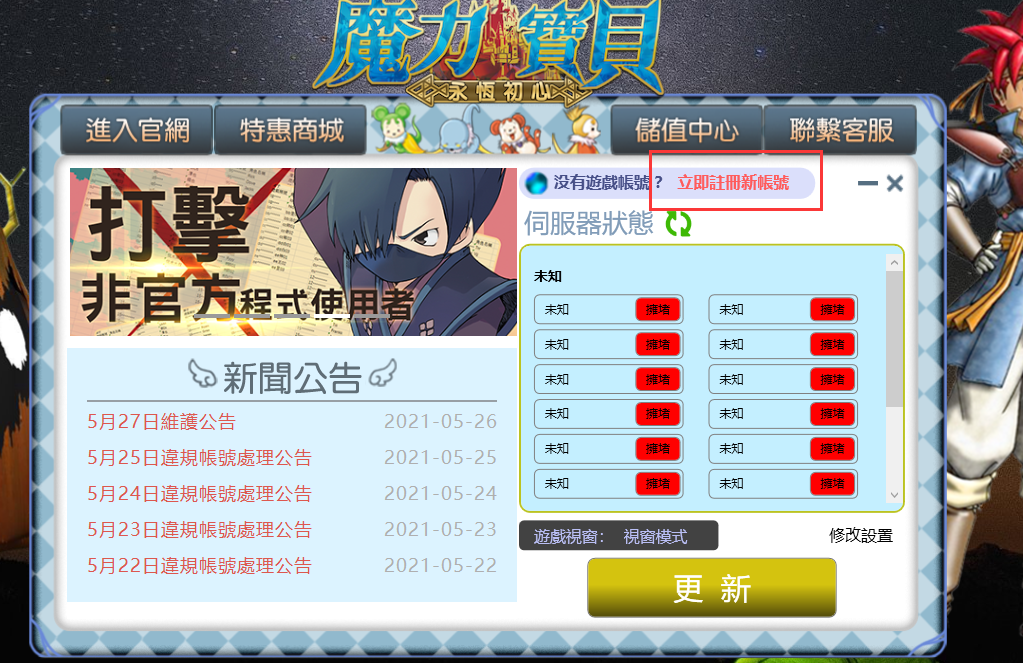Minimize the launcher with the dash icon
This screenshot has width=1023, height=663.
click(x=868, y=183)
